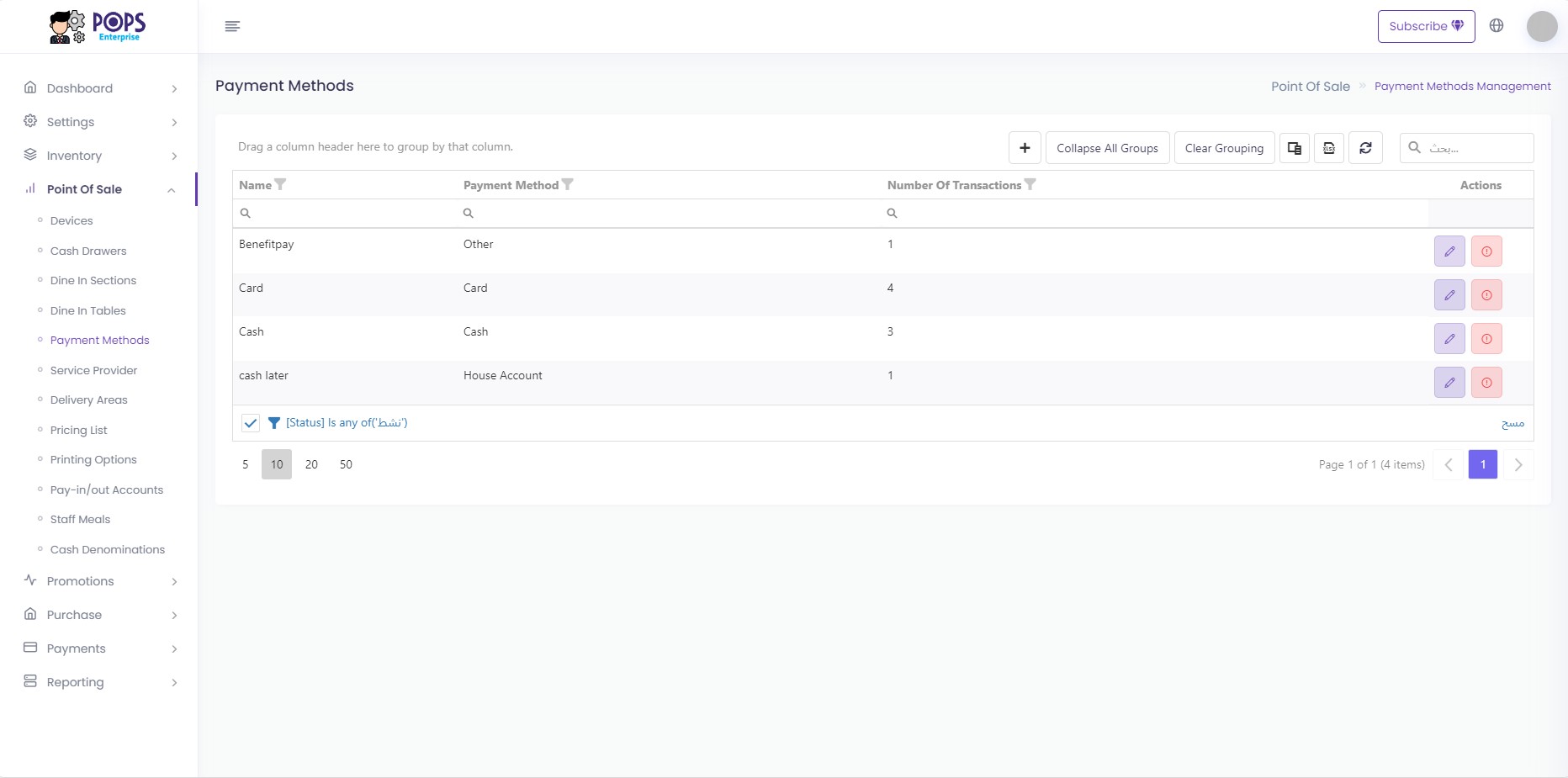The image size is (1568, 778).
Task: Open Cash Drawers from the sidebar
Action: click(88, 251)
